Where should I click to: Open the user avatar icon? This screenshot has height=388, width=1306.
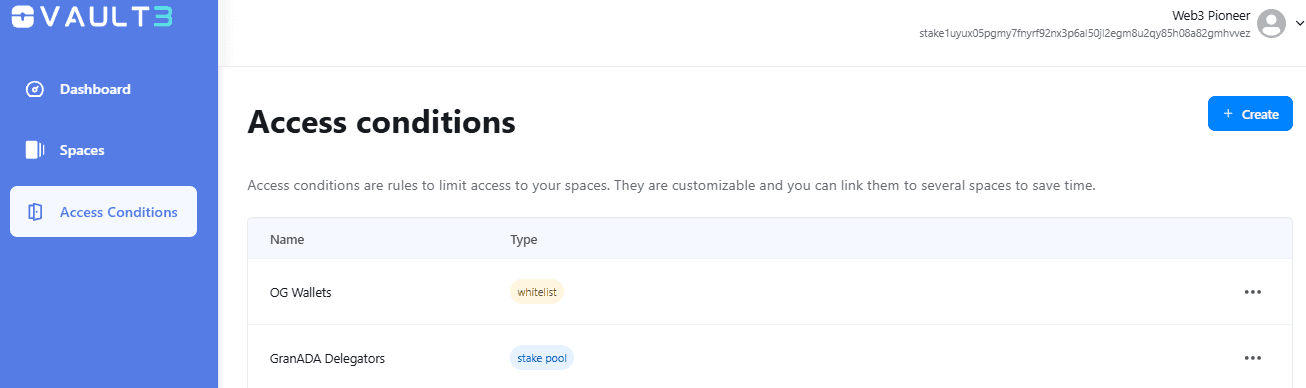point(1271,24)
